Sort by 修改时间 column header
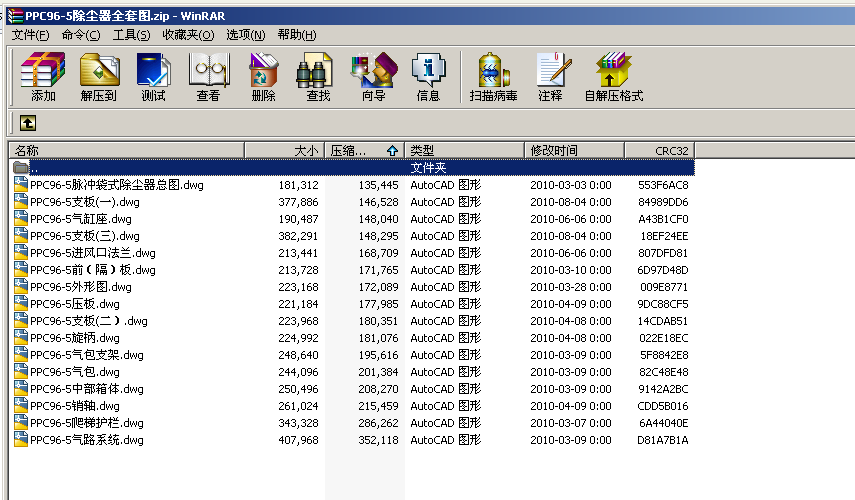The height and width of the screenshot is (500, 855). point(574,150)
